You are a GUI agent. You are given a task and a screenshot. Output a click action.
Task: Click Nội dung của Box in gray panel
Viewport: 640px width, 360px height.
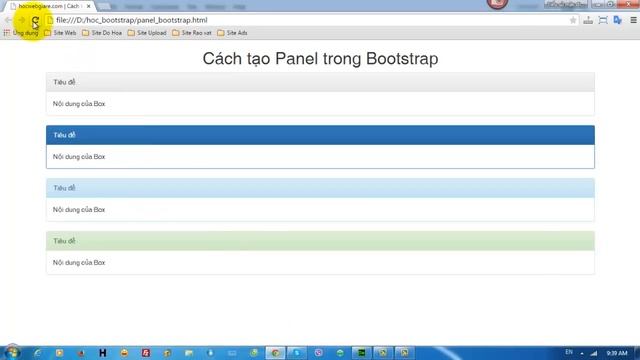79,104
